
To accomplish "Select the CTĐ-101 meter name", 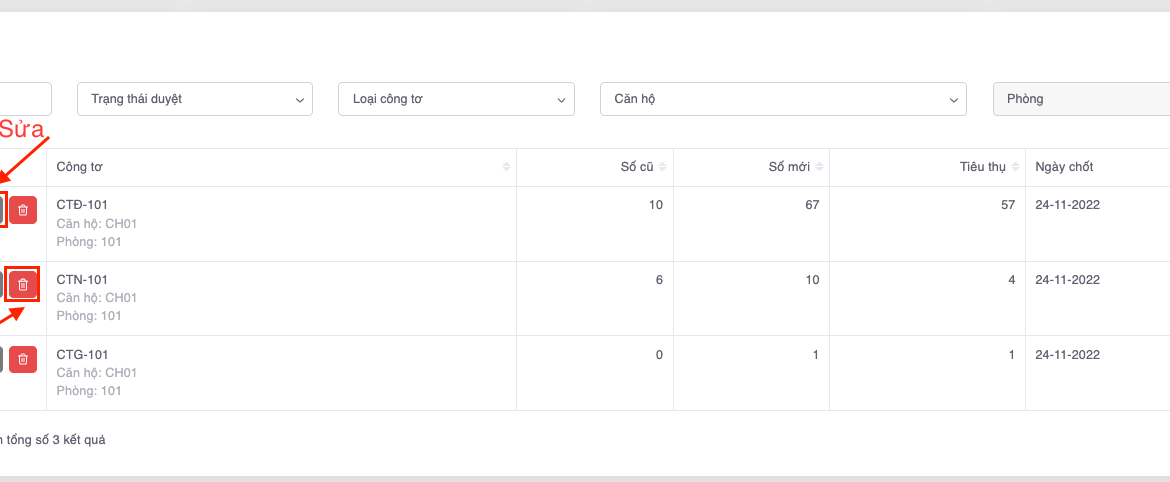I will 82,205.
